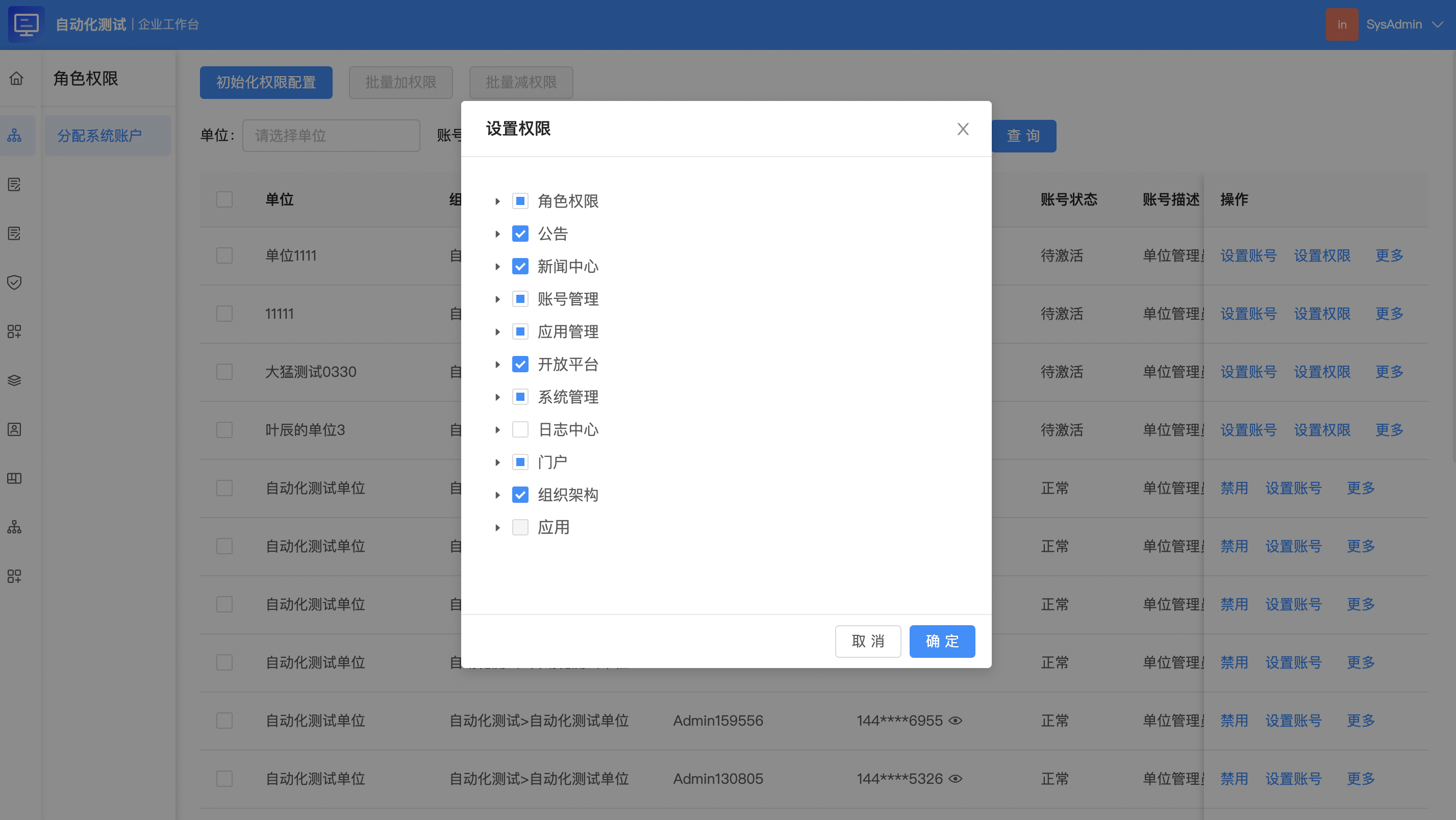The width and height of the screenshot is (1456, 820).
Task: Select the header select-all checkbox in table
Action: click(224, 199)
